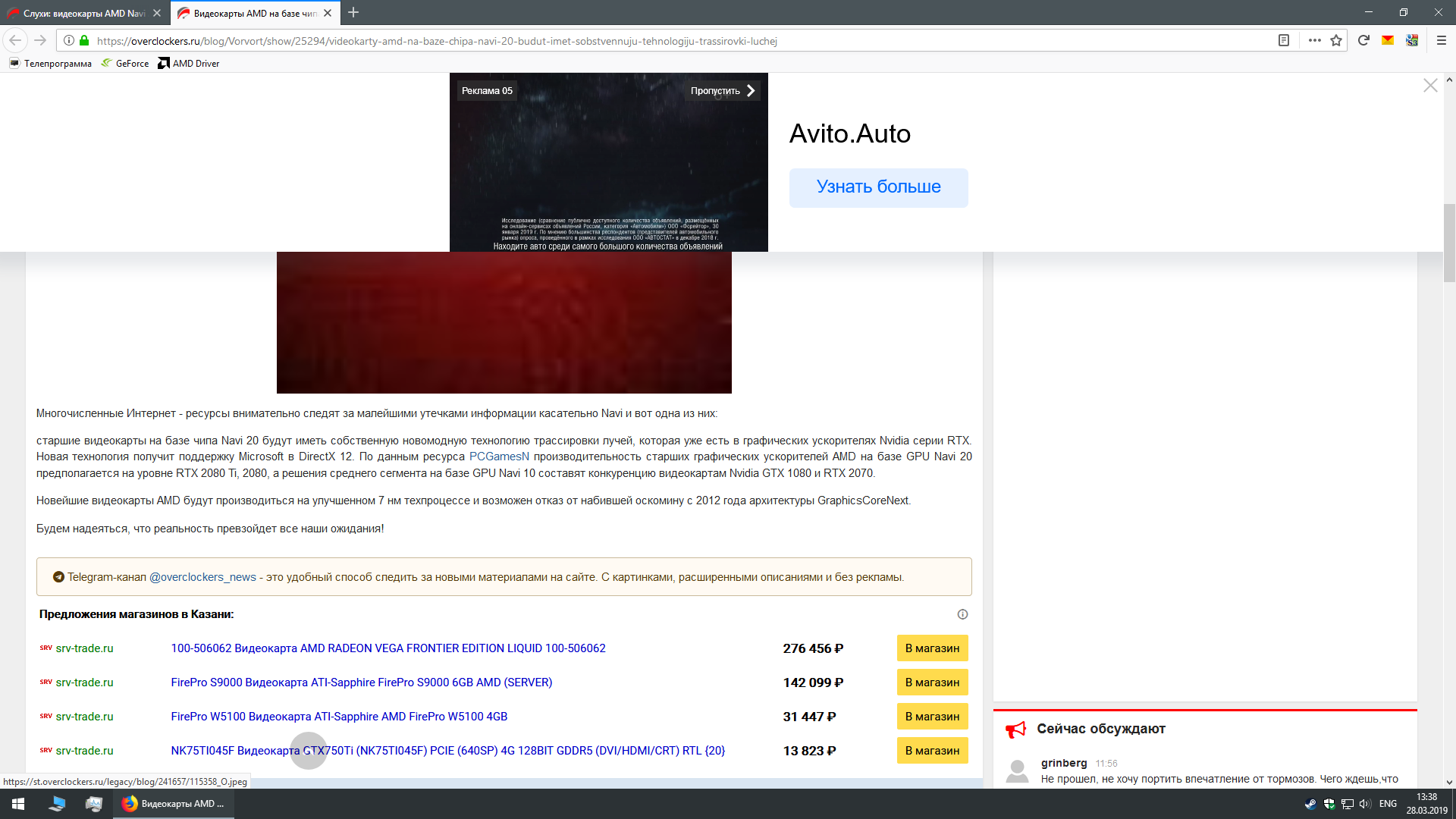
Task: Click the page vertical scrollbar thumb
Action: click(x=1449, y=243)
